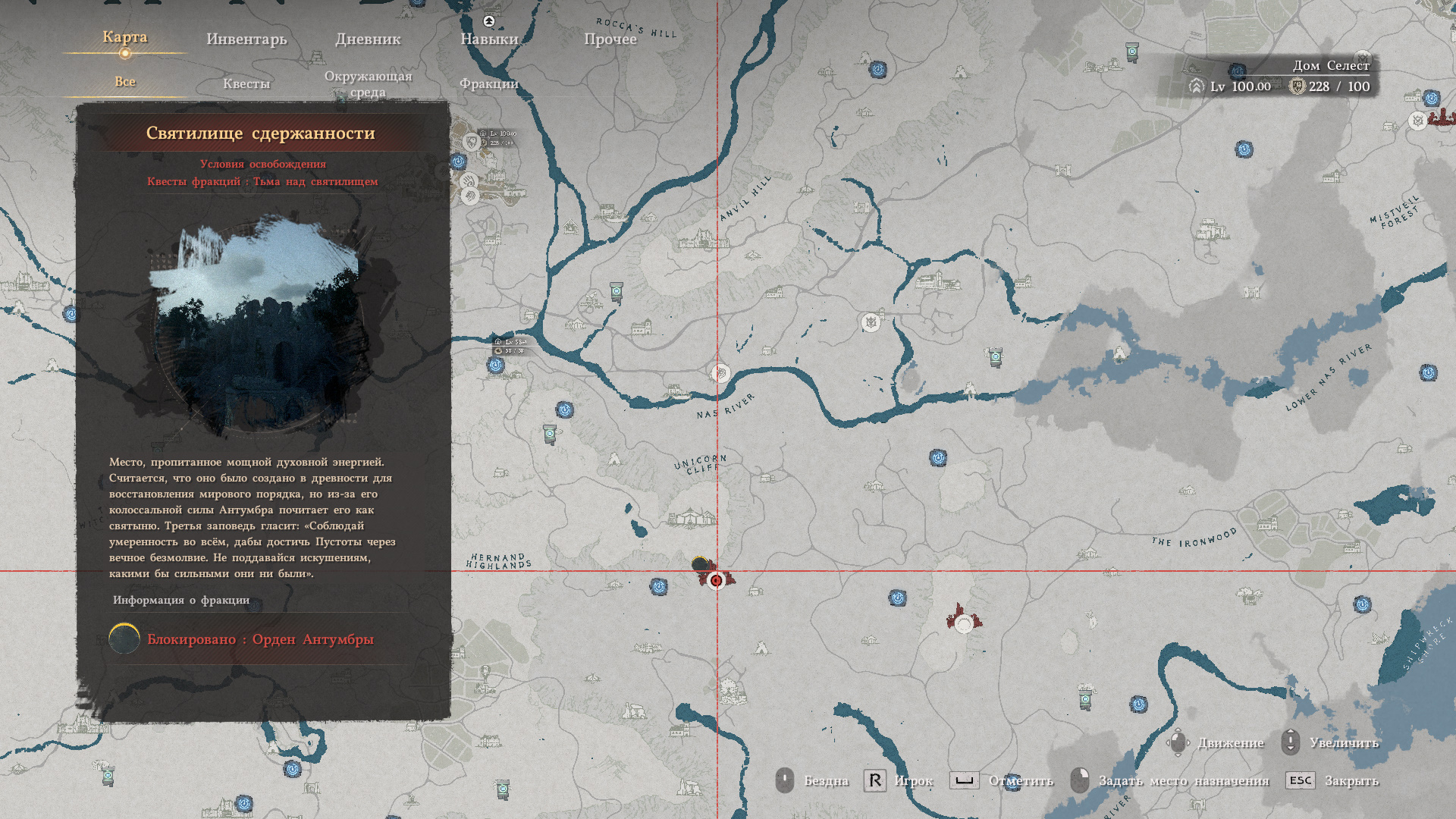Click the red shrine target marker on map
This screenshot has height=819, width=1456.
(x=716, y=580)
